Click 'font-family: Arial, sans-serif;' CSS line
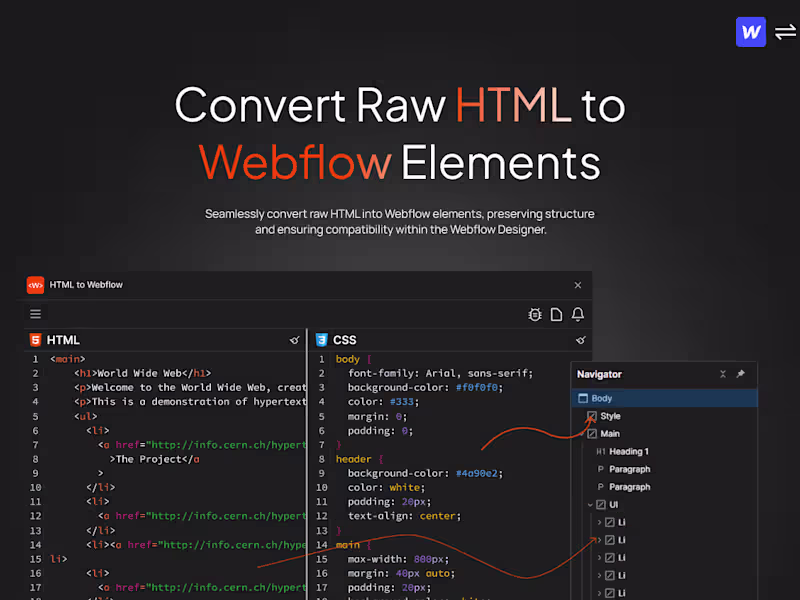This screenshot has height=600, width=800. [440, 373]
